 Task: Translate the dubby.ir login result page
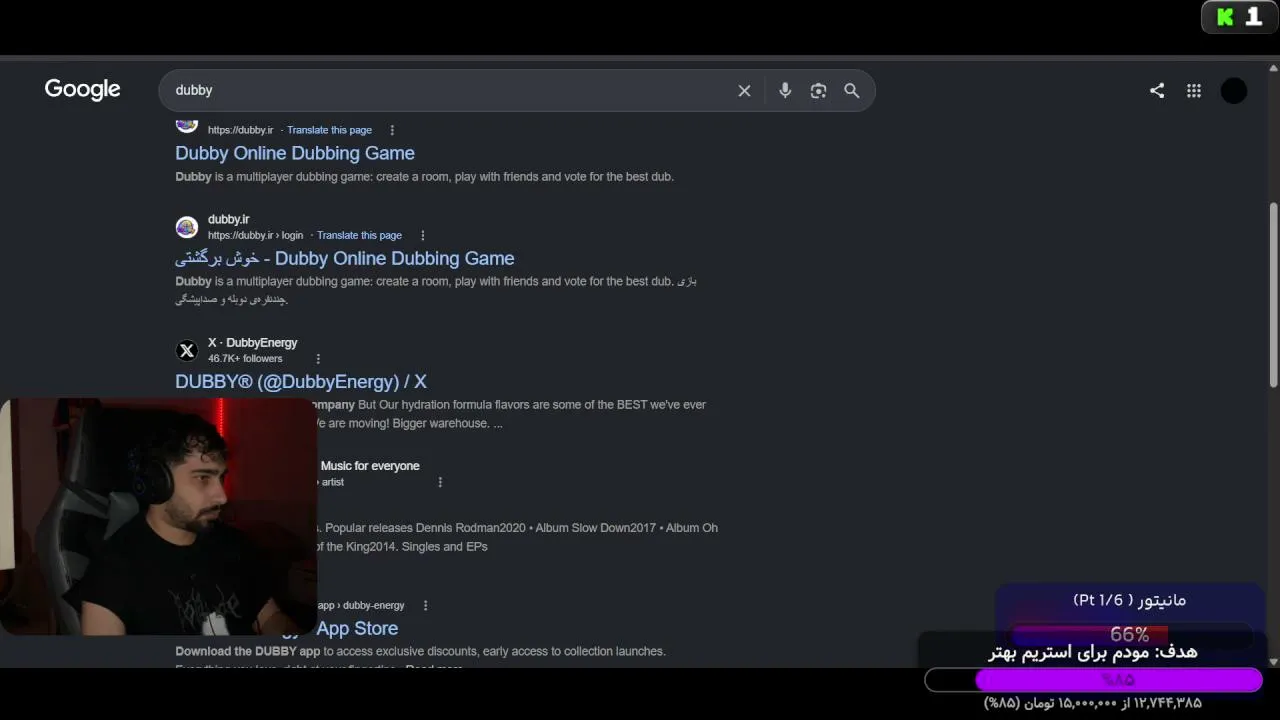[x=359, y=235]
